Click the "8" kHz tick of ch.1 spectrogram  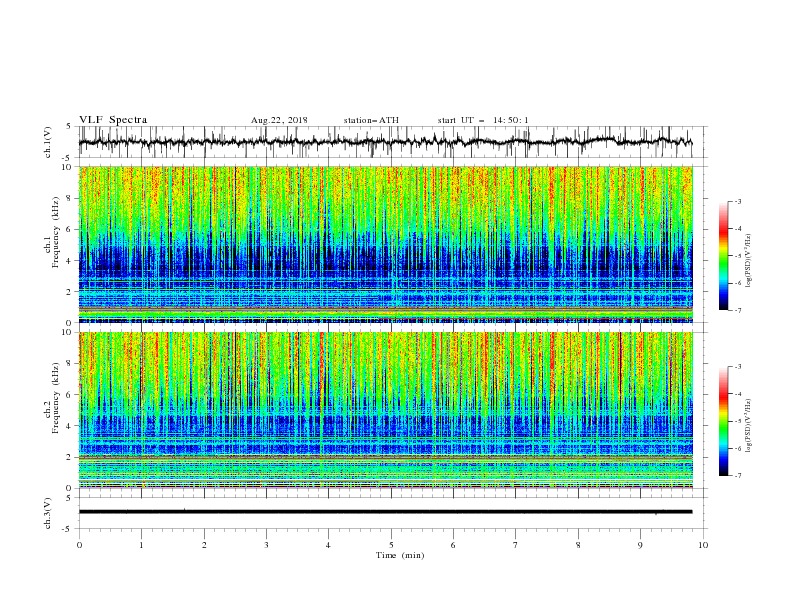tap(71, 198)
